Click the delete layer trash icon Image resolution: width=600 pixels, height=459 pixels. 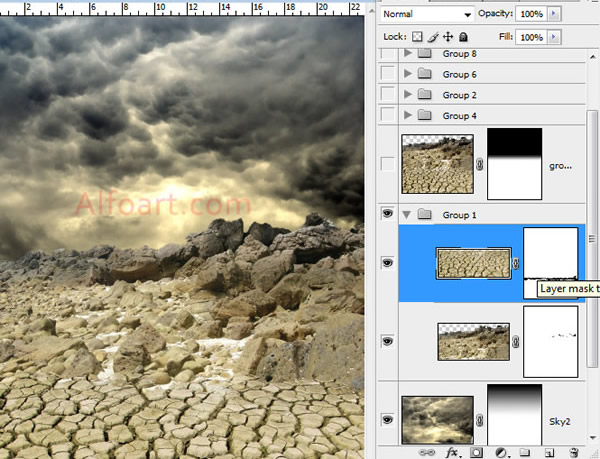(x=575, y=452)
